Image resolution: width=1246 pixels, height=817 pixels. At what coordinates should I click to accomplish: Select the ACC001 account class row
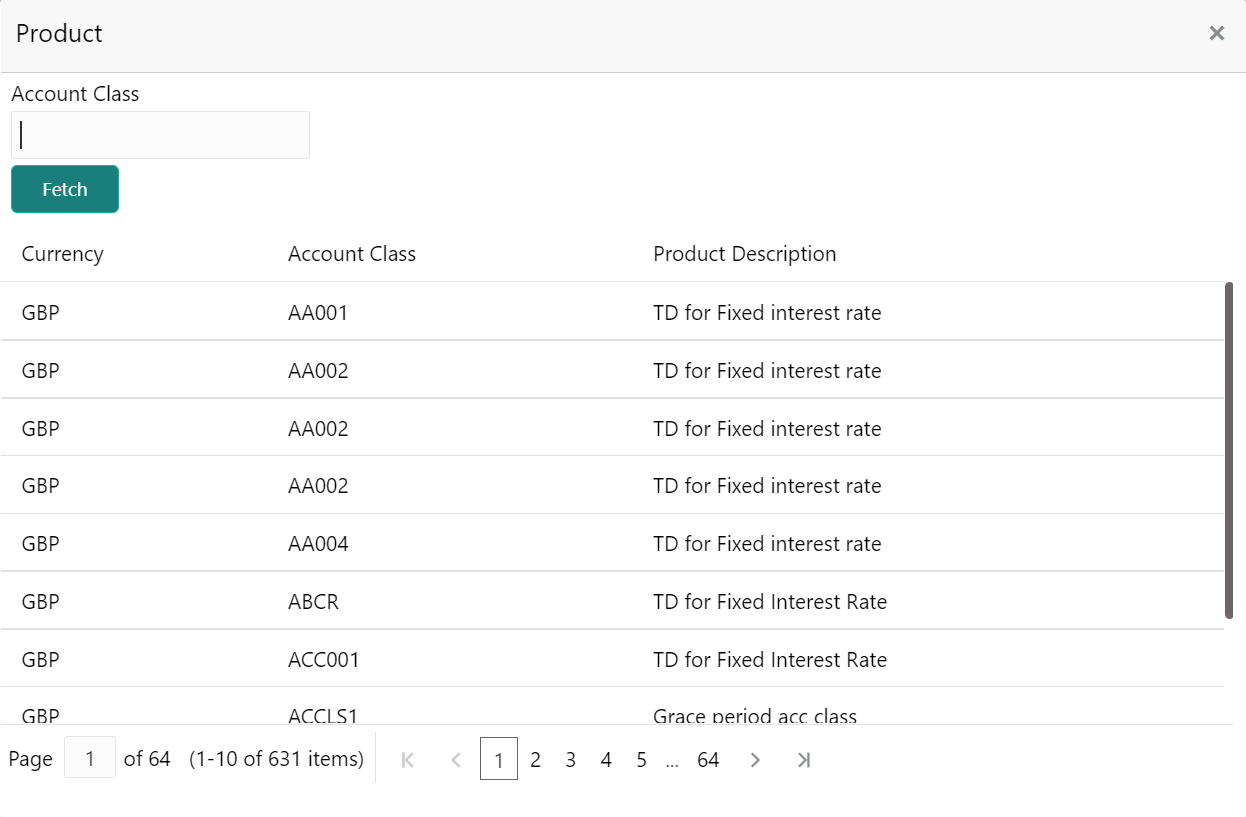(323, 660)
